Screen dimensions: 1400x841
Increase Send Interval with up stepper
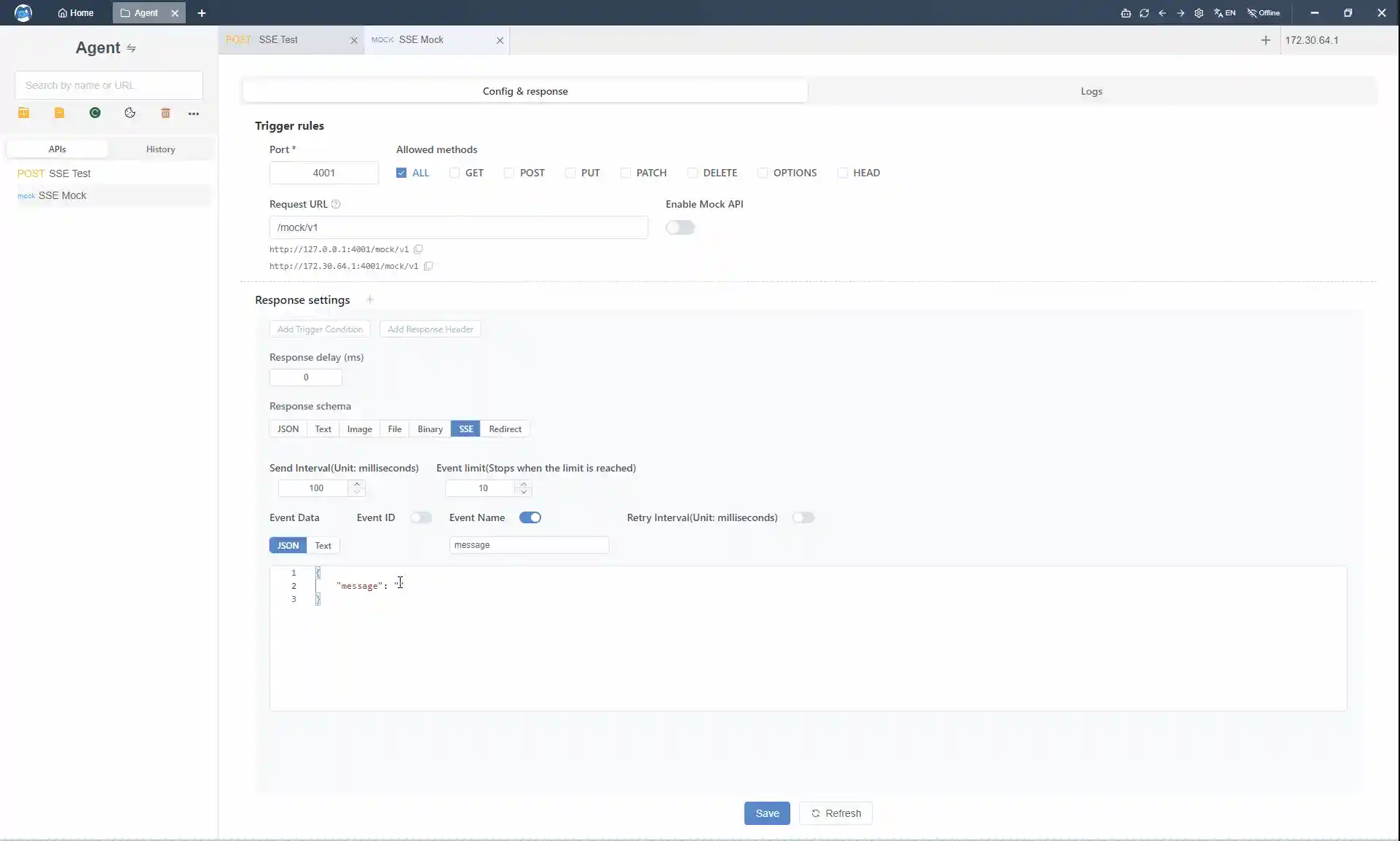point(357,484)
